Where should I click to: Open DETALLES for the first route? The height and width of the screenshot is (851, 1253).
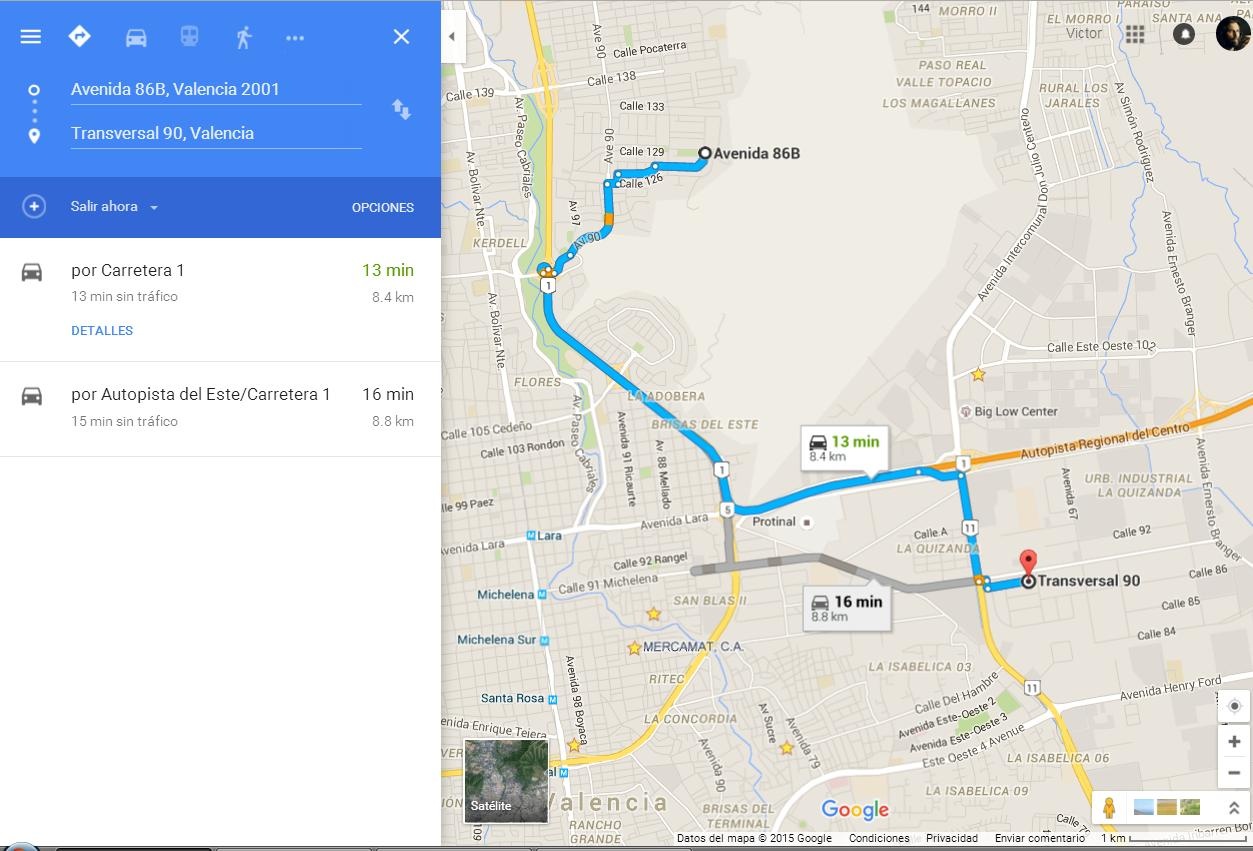coord(102,331)
